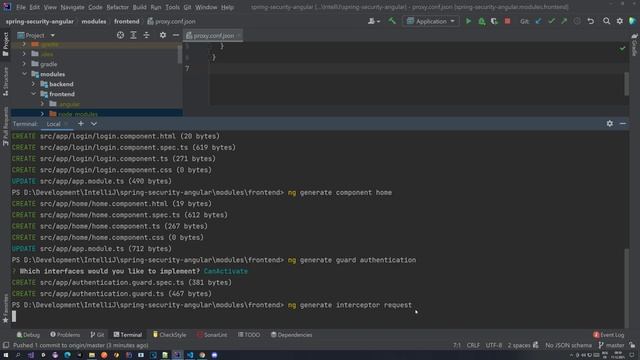Open the Application run configuration dropdown
The height and width of the screenshot is (360, 640).
[431, 21]
